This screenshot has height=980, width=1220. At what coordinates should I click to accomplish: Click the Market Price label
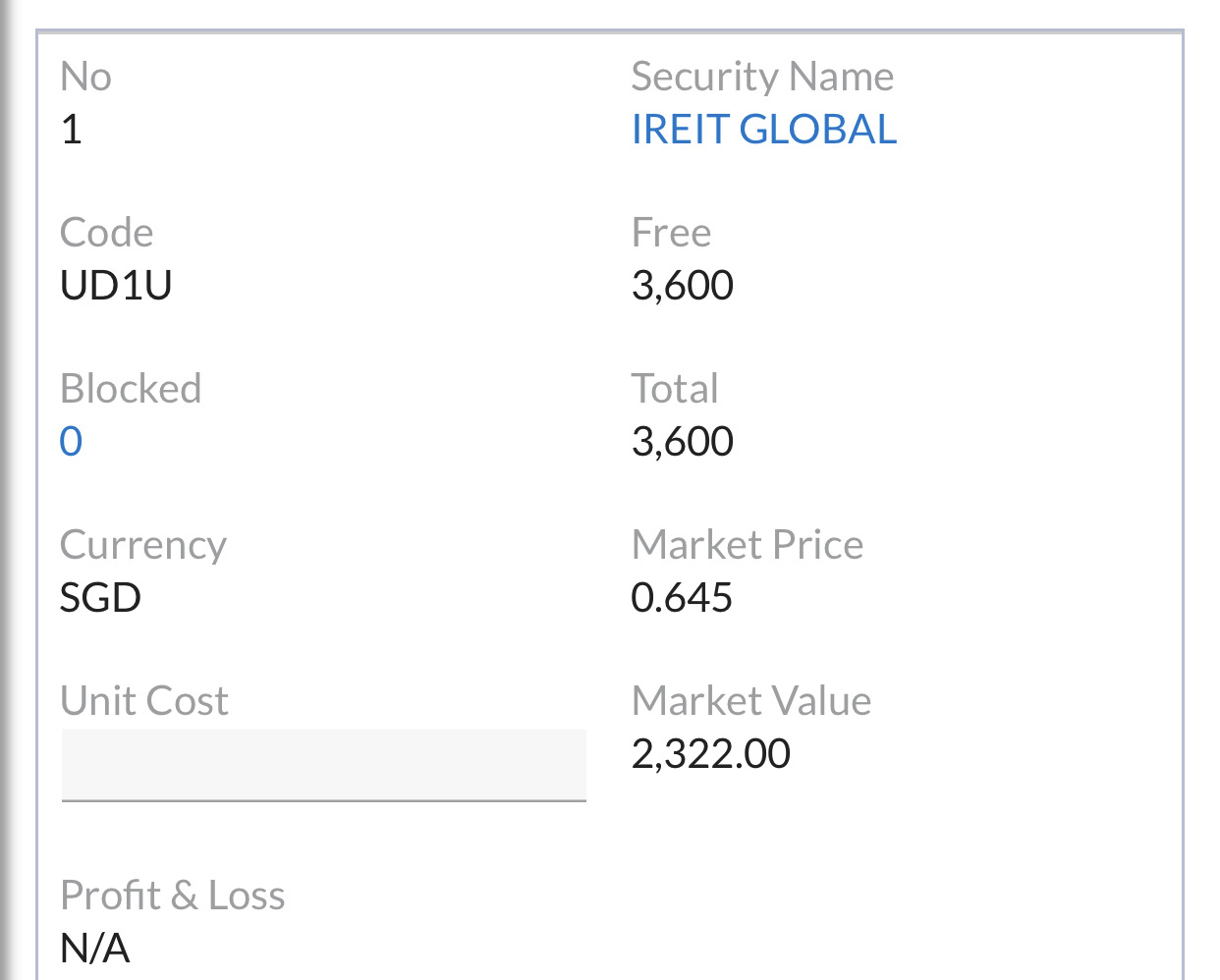coord(747,545)
